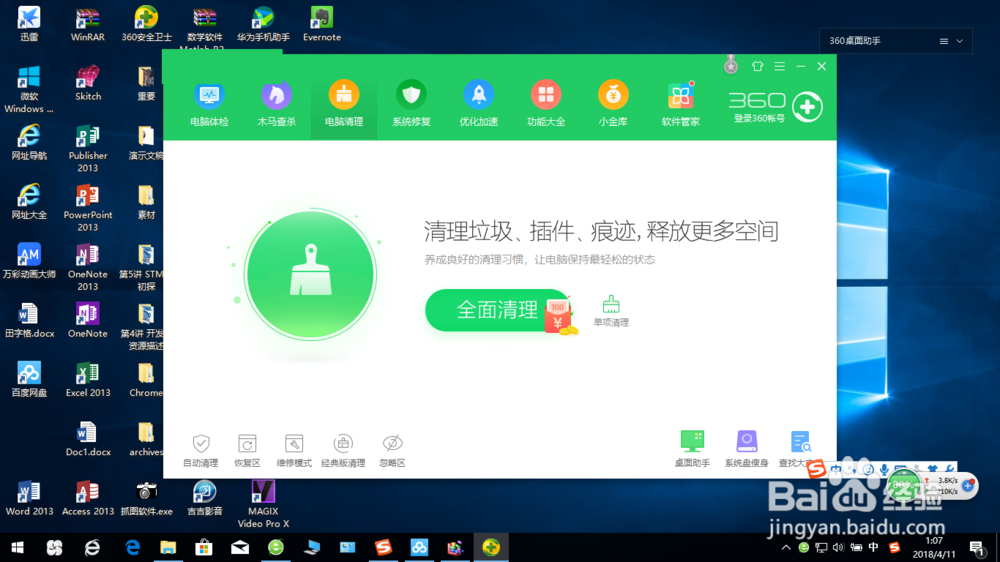
Task: Click the large green broom circle
Action: tap(311, 275)
